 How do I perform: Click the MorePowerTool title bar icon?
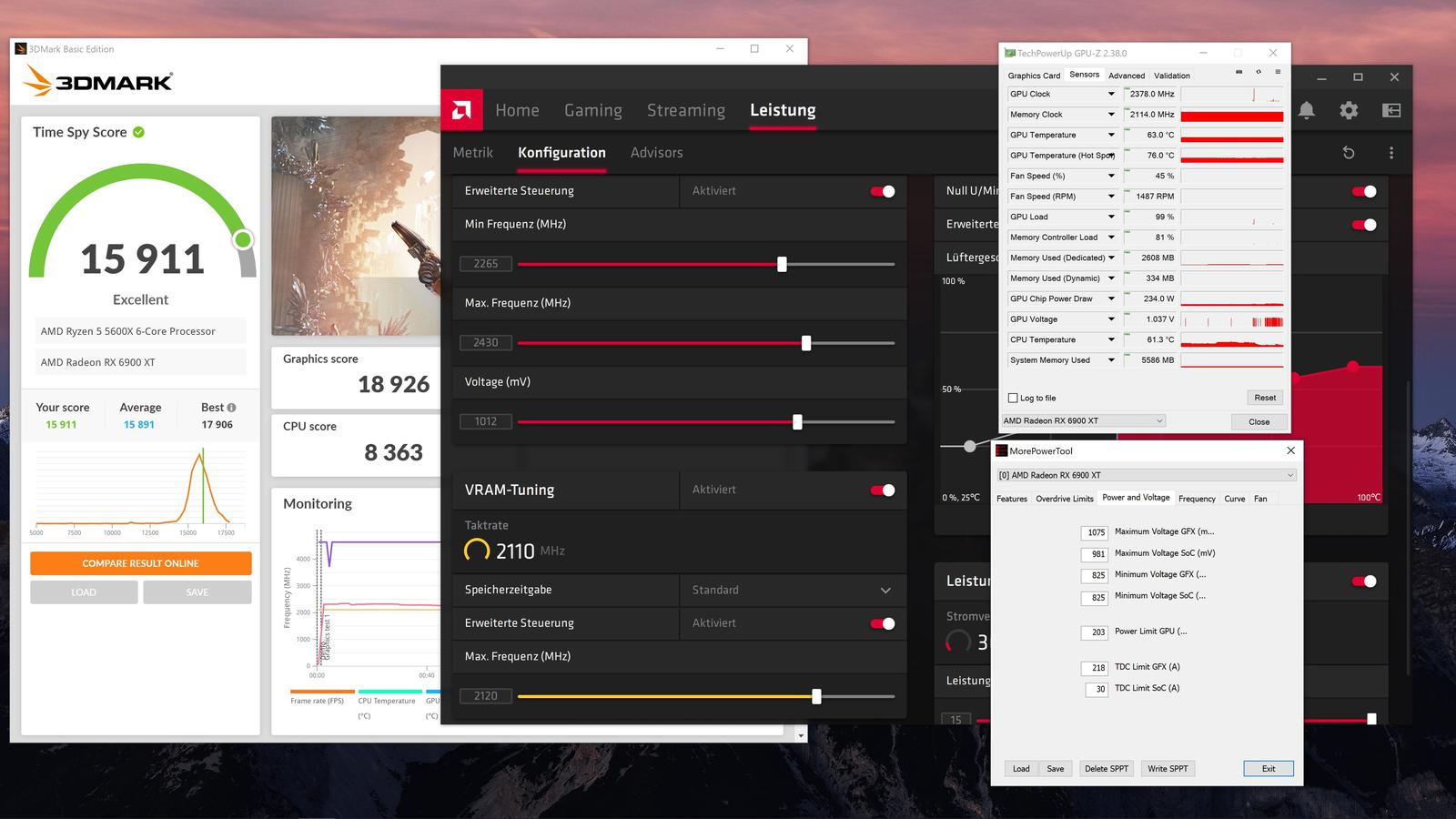[x=1002, y=450]
